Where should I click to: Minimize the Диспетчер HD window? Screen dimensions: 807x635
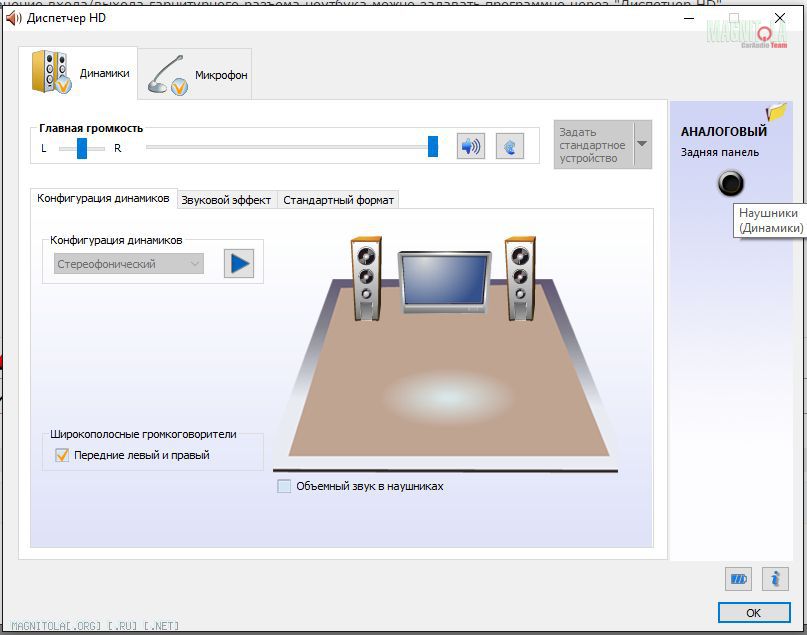[689, 19]
